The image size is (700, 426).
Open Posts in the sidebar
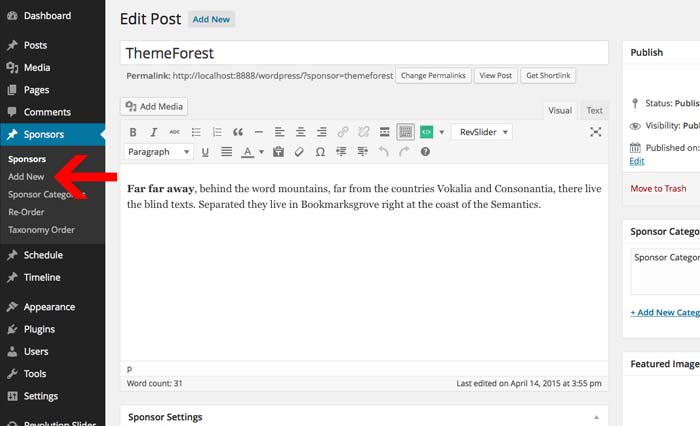[53, 45]
